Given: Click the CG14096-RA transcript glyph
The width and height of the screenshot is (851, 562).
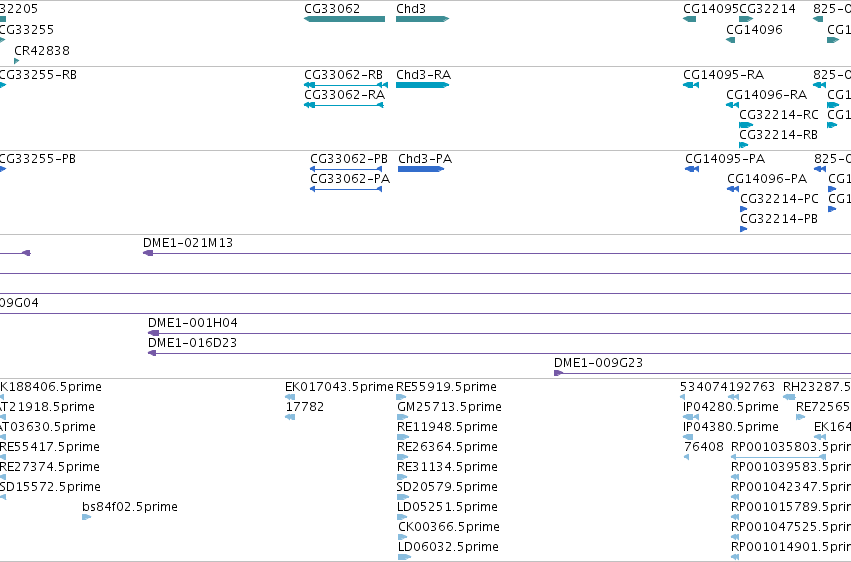Looking at the screenshot, I should click(733, 105).
